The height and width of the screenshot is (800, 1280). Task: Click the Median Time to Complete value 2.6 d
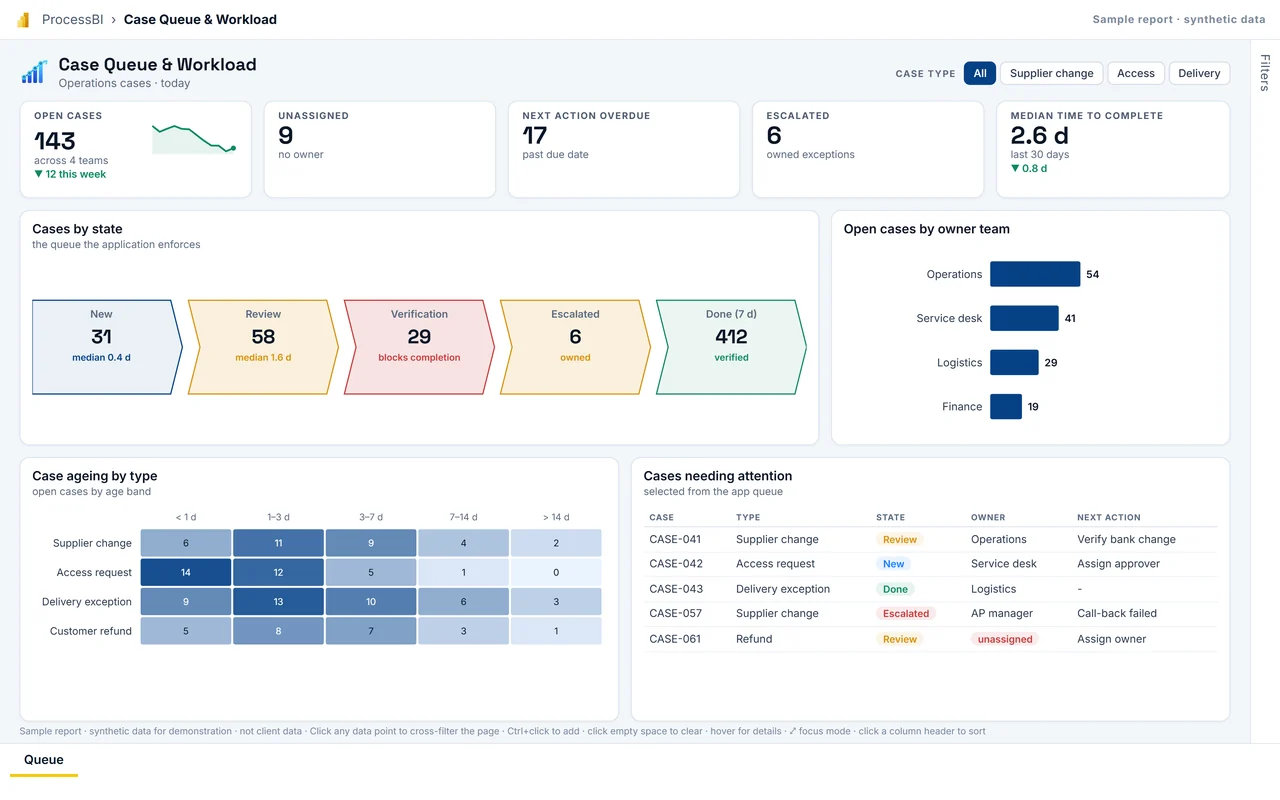[x=1040, y=135]
